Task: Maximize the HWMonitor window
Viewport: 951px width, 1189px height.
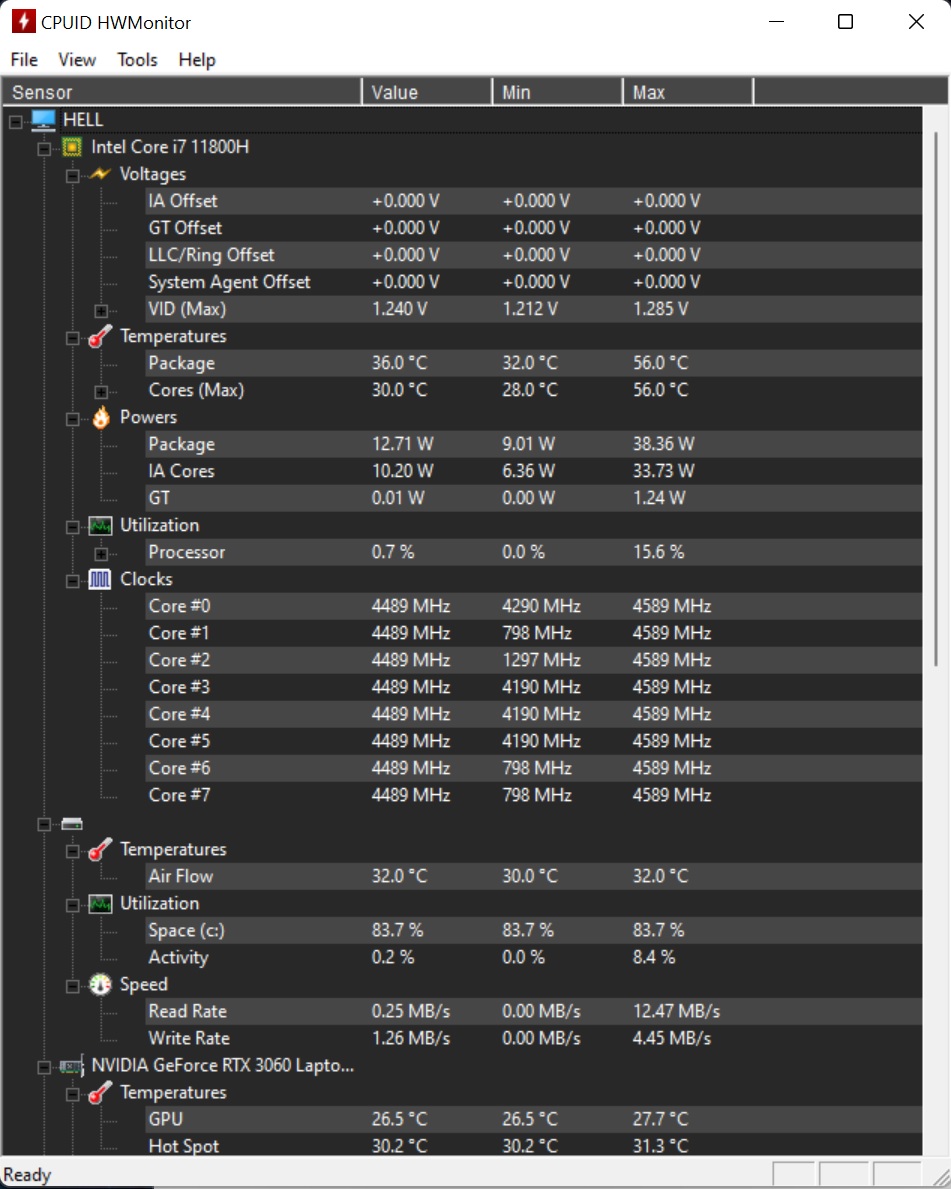Action: coord(846,22)
